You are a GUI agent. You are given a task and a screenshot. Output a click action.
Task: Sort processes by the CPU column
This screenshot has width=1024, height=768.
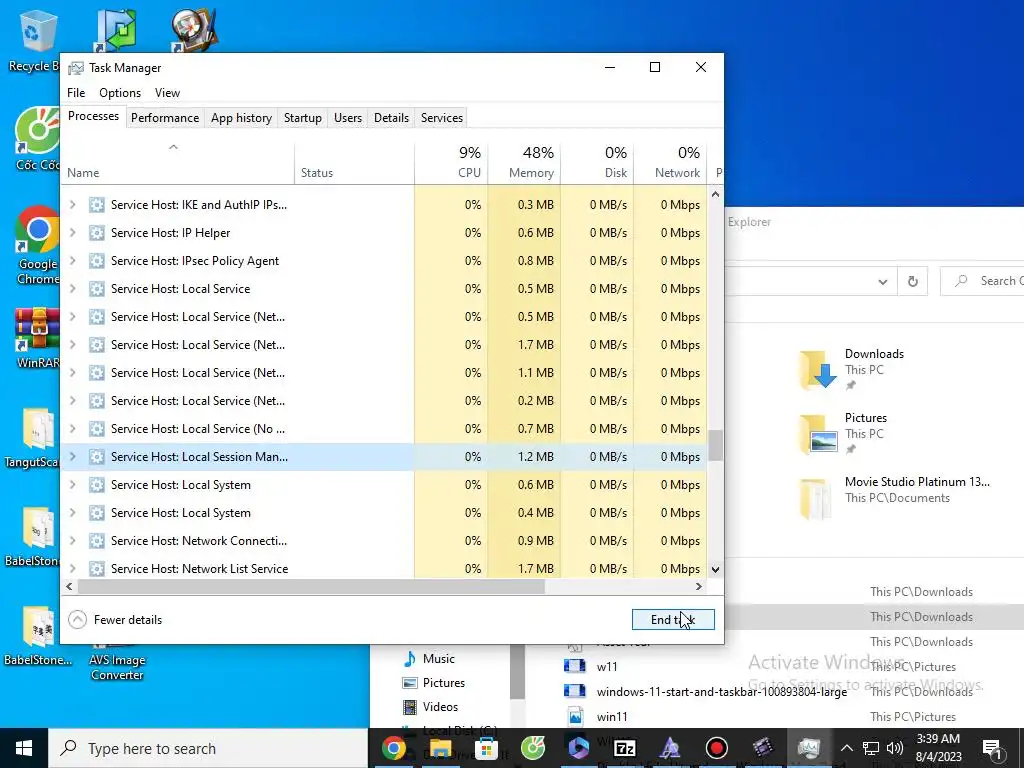coord(451,162)
